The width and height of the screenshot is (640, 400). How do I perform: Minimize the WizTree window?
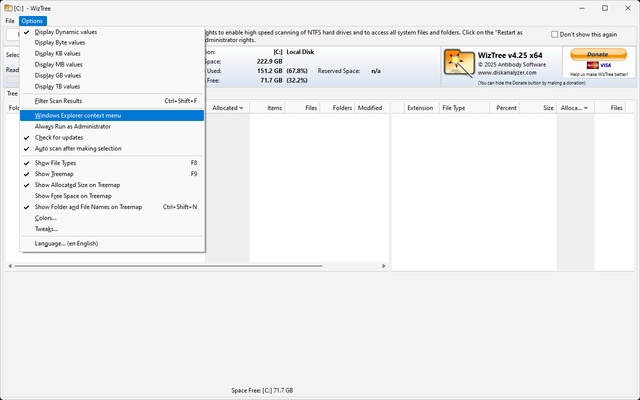(x=582, y=8)
